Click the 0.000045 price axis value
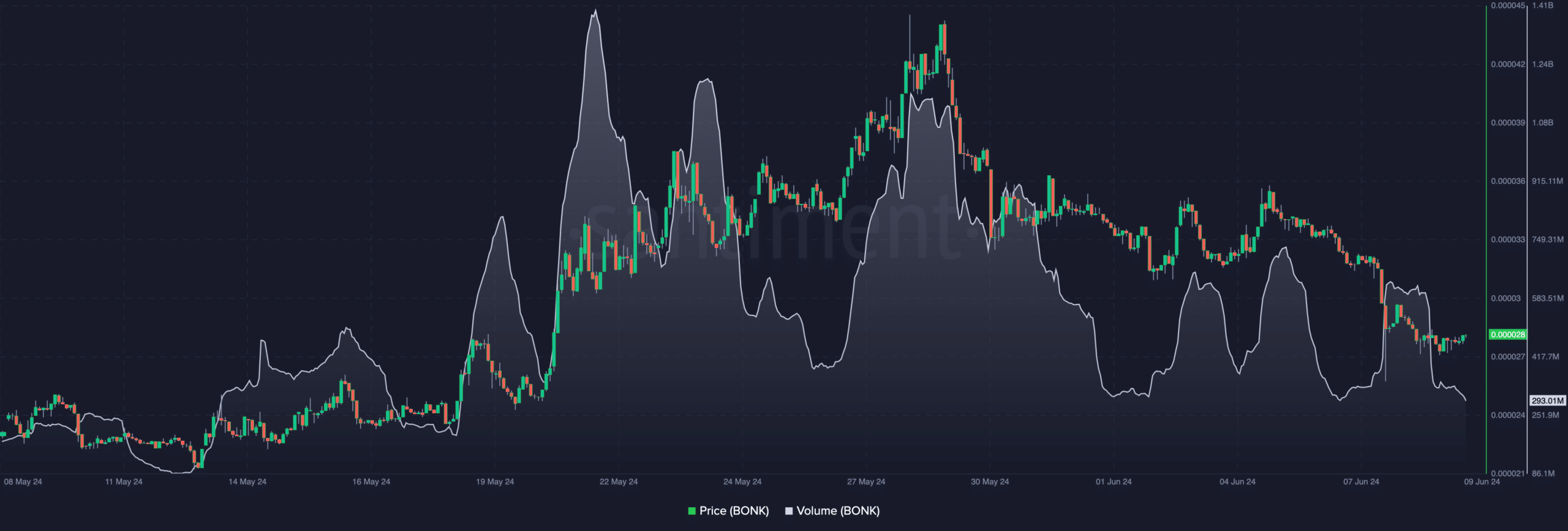Image resolution: width=1568 pixels, height=531 pixels. [1508, 6]
